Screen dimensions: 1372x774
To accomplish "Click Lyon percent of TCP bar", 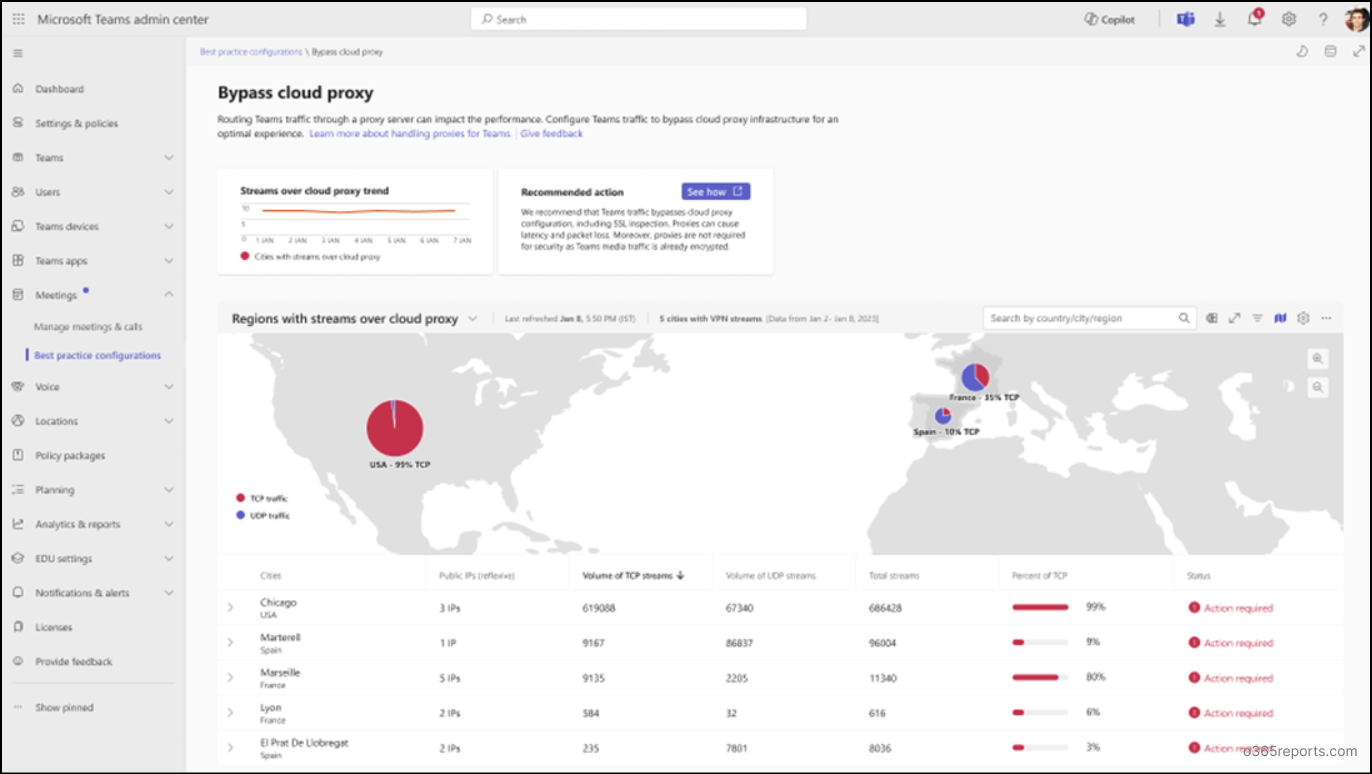I will tap(1040, 712).
